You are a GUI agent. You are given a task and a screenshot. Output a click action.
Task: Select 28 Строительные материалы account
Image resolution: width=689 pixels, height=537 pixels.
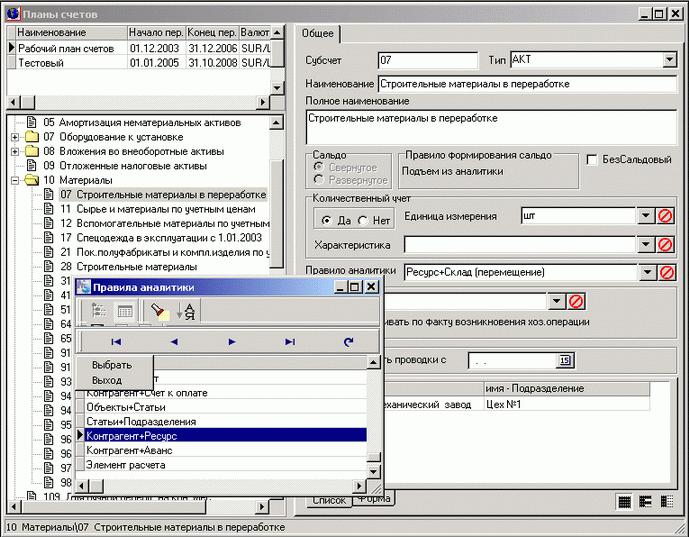coord(128,266)
